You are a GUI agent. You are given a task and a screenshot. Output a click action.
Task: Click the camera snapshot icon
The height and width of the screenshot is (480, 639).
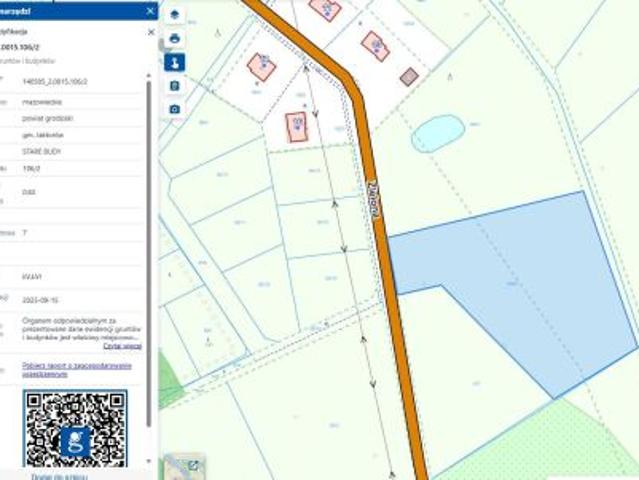174,109
